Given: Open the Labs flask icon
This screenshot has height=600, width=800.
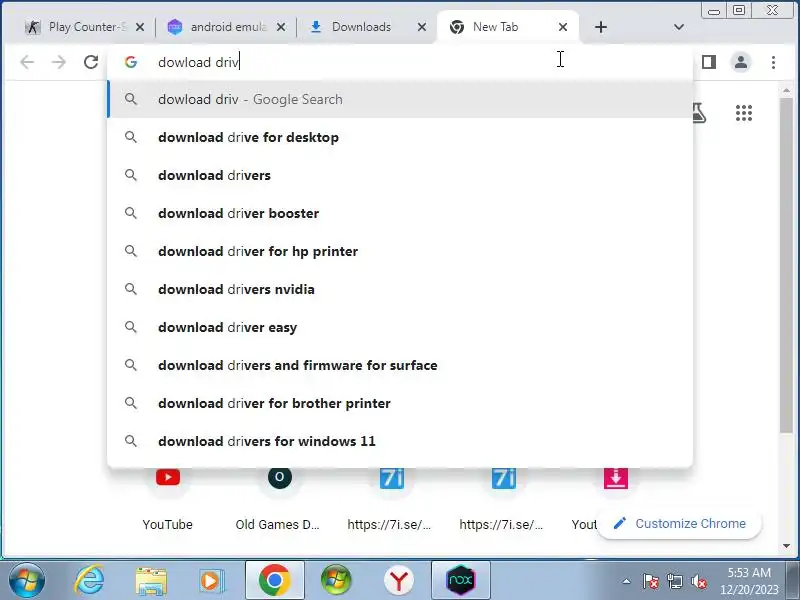Looking at the screenshot, I should [699, 113].
